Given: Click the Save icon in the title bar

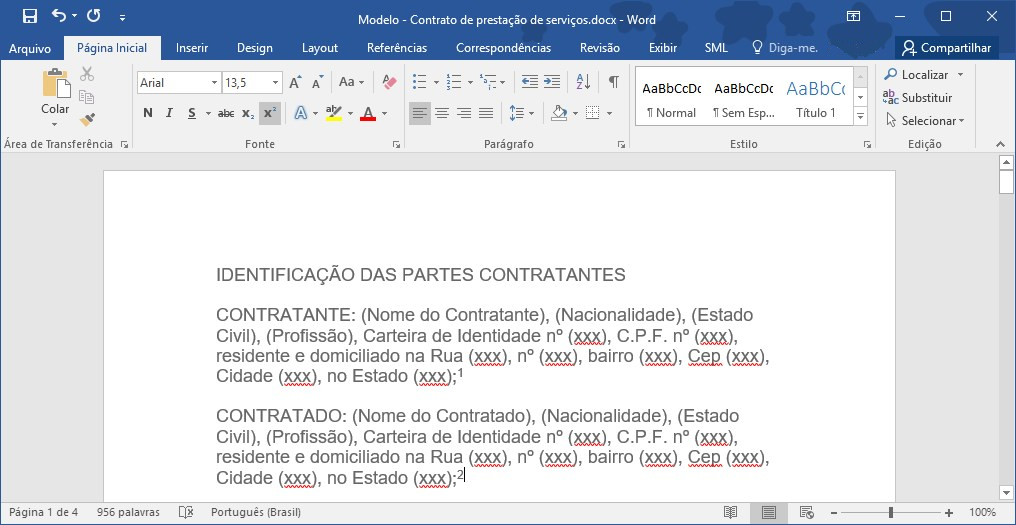Looking at the screenshot, I should point(29,16).
